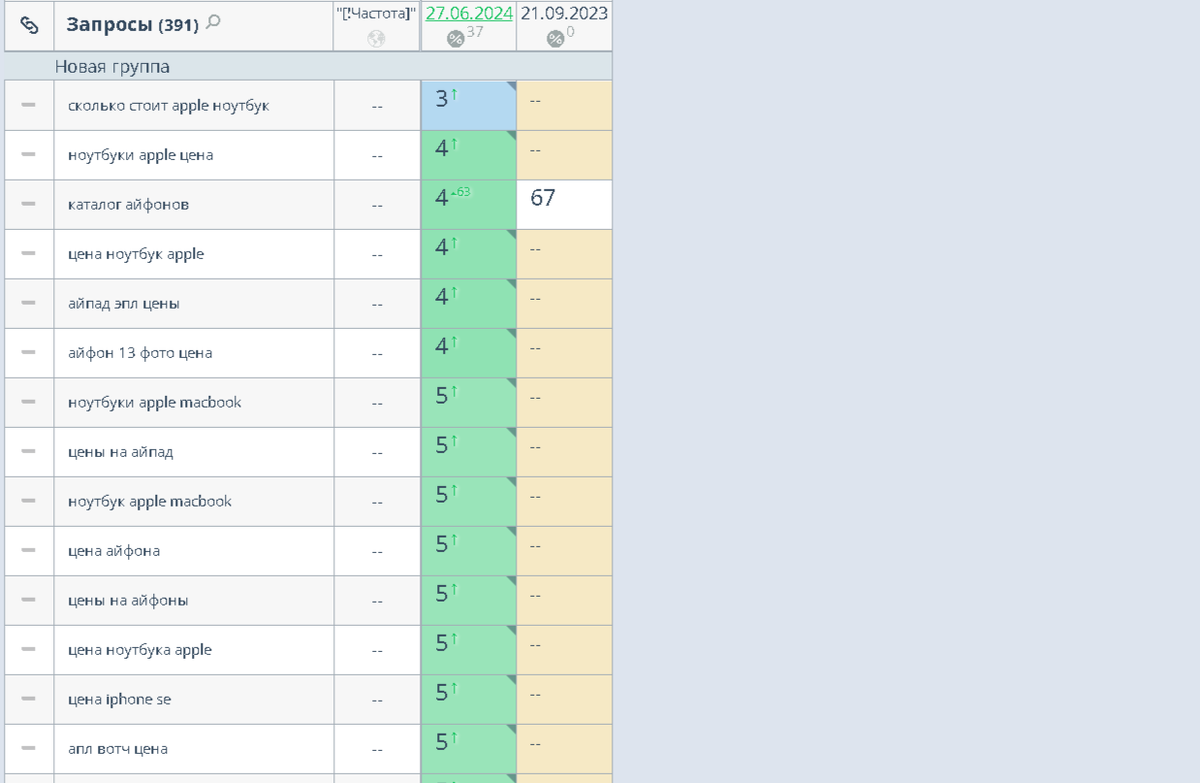The height and width of the screenshot is (783, 1200).
Task: Click position 5 cell for 'ноутбук apple macbook'
Action: click(x=469, y=501)
